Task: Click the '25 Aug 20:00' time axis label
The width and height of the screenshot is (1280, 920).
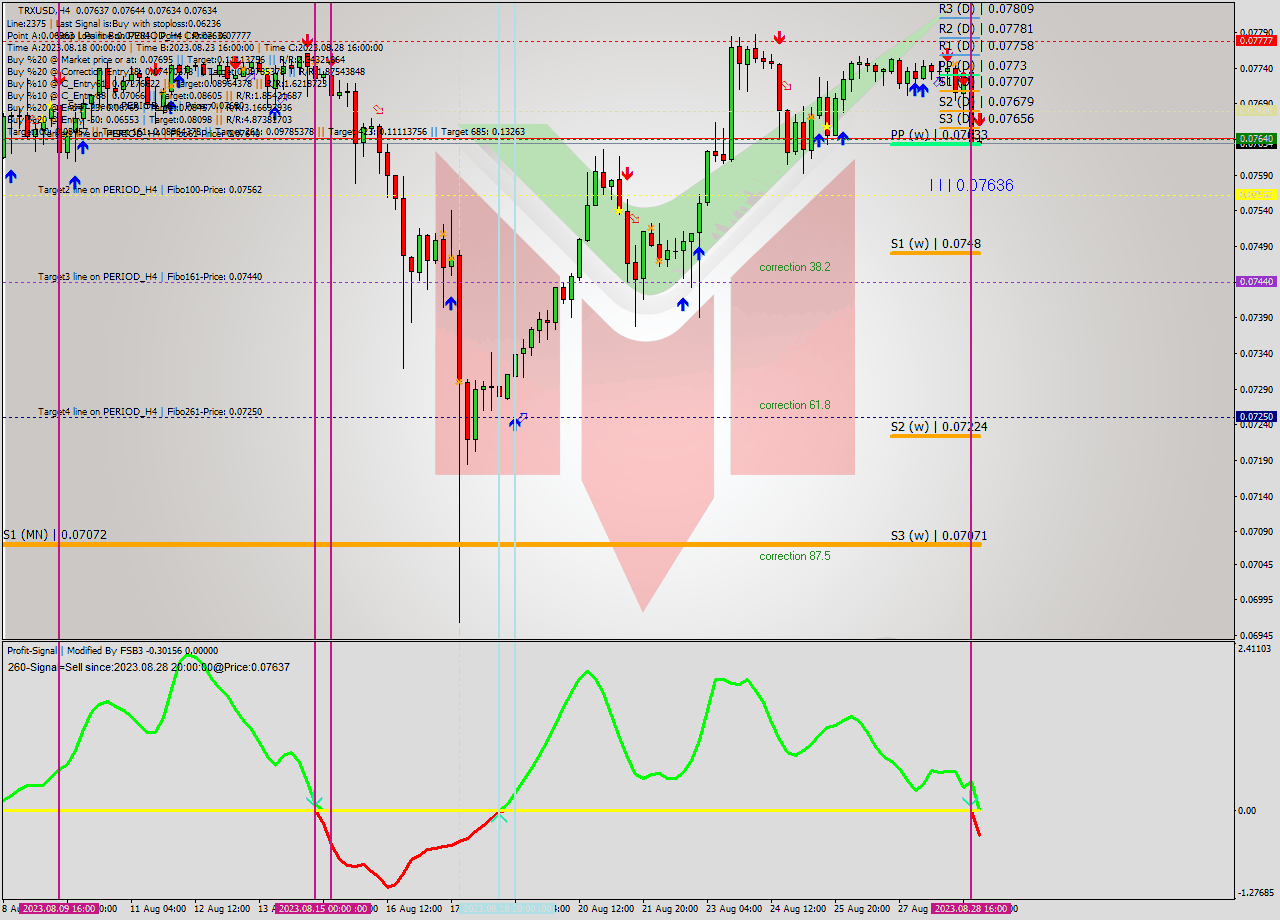Action: pos(862,909)
